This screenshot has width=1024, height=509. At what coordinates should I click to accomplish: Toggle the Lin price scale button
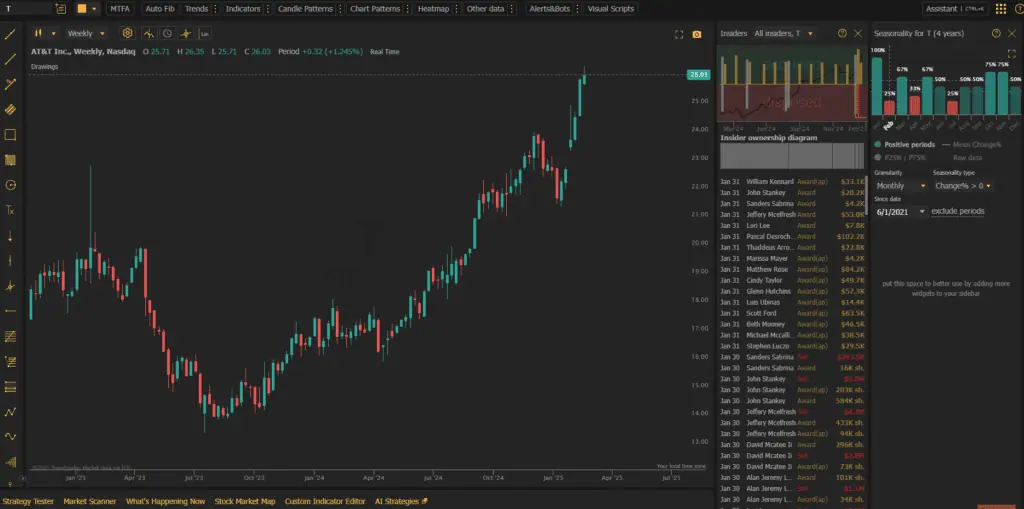click(x=205, y=33)
